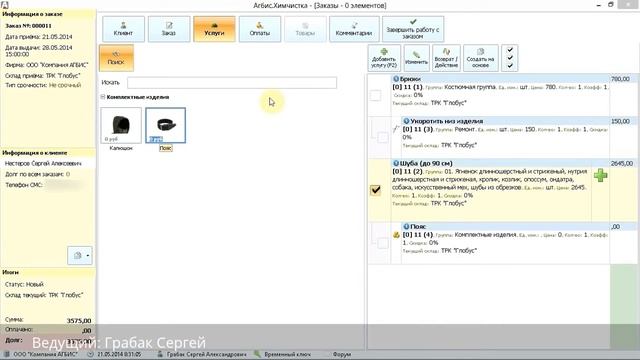Image resolution: width=640 pixels, height=360 pixels.
Task: Click the green plus on Шуба row
Action: coord(600,176)
